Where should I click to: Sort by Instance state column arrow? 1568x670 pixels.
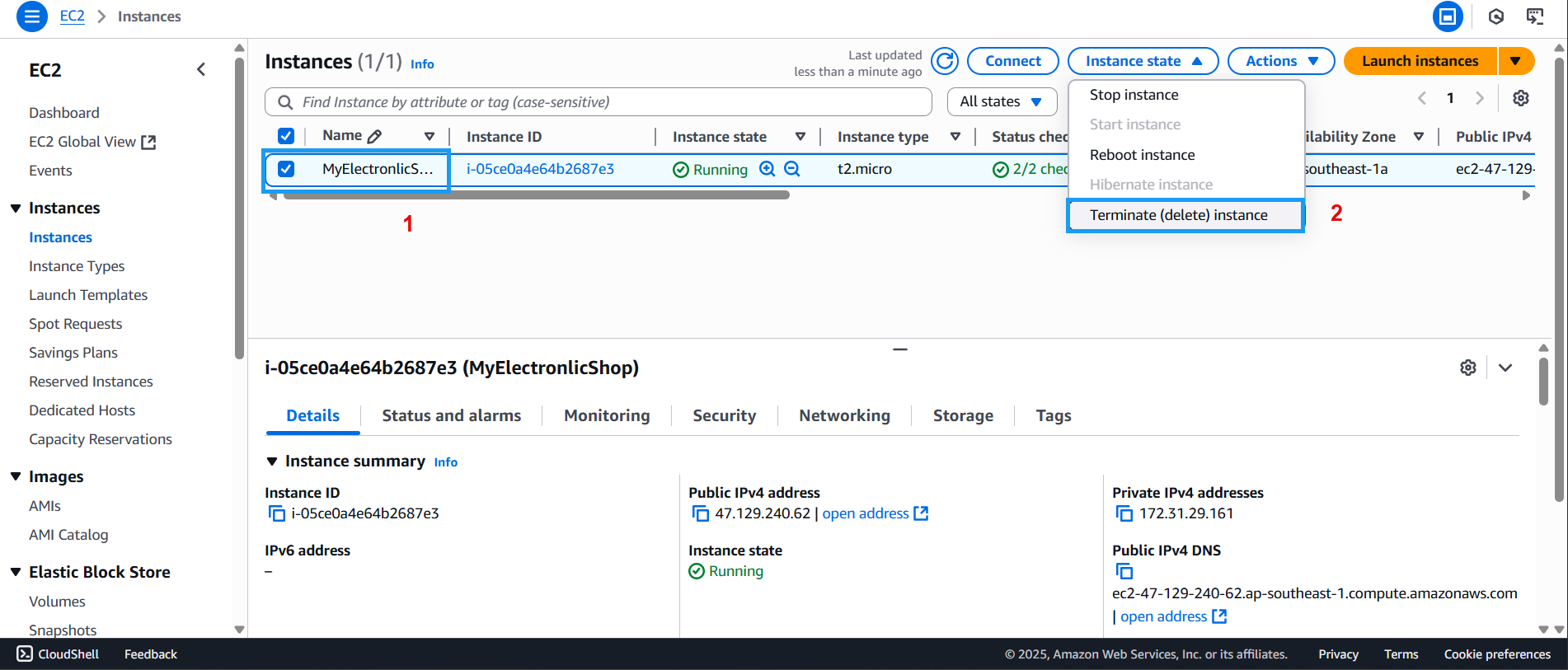800,137
